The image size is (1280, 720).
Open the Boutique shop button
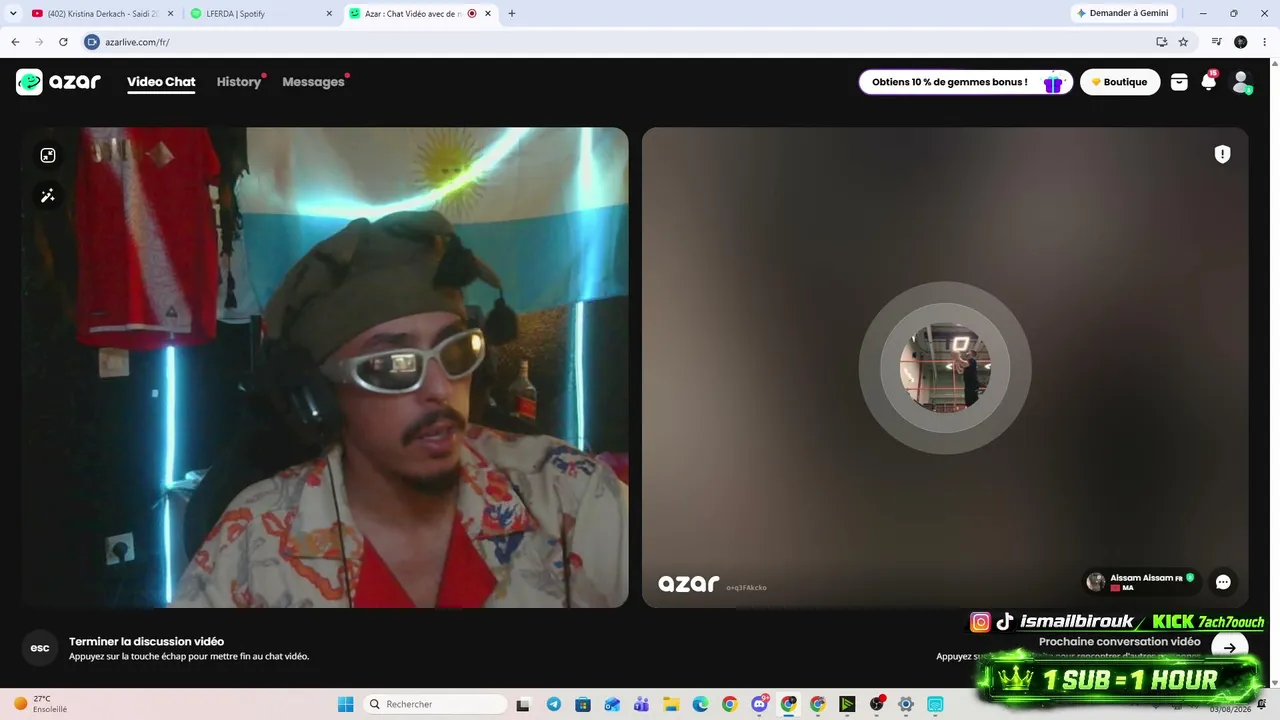point(1120,82)
